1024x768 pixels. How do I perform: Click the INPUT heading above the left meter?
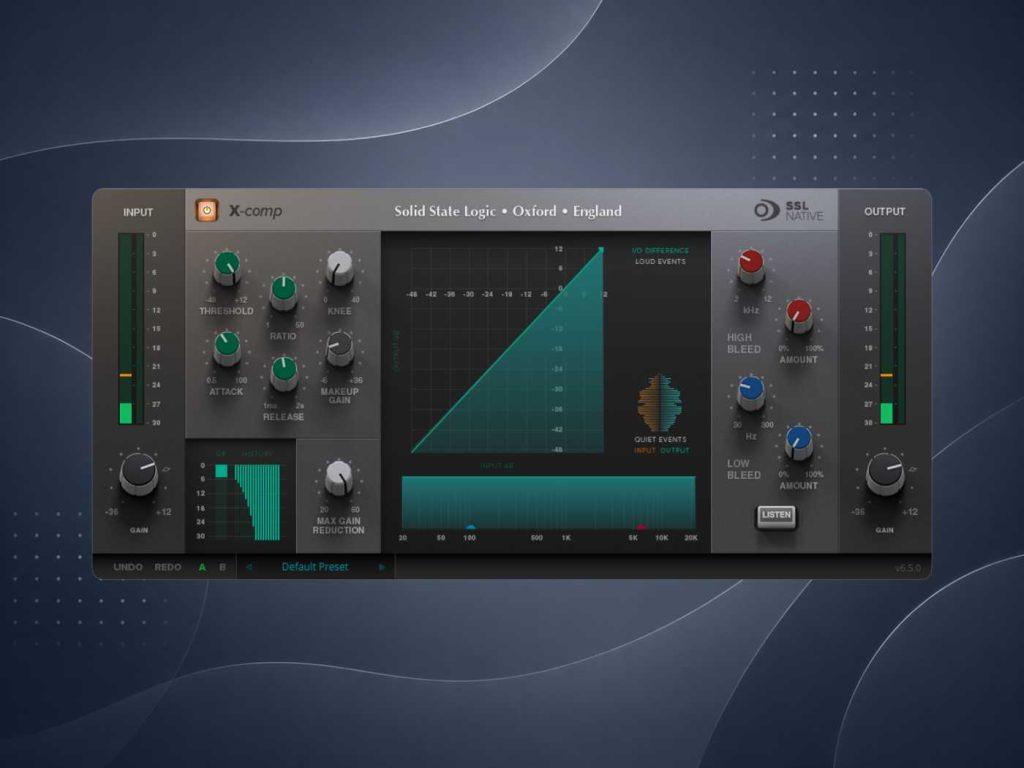click(x=138, y=212)
